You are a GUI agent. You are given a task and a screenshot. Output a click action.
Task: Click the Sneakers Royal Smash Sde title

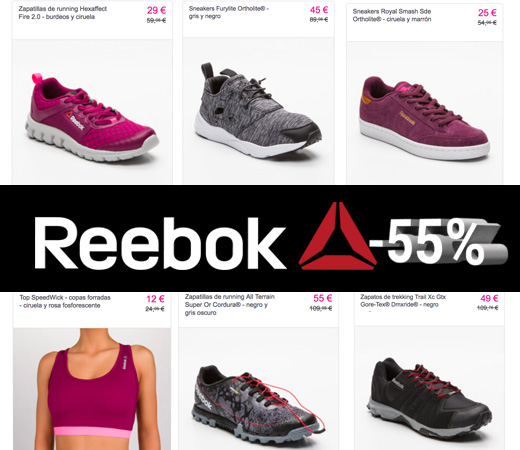(x=392, y=15)
